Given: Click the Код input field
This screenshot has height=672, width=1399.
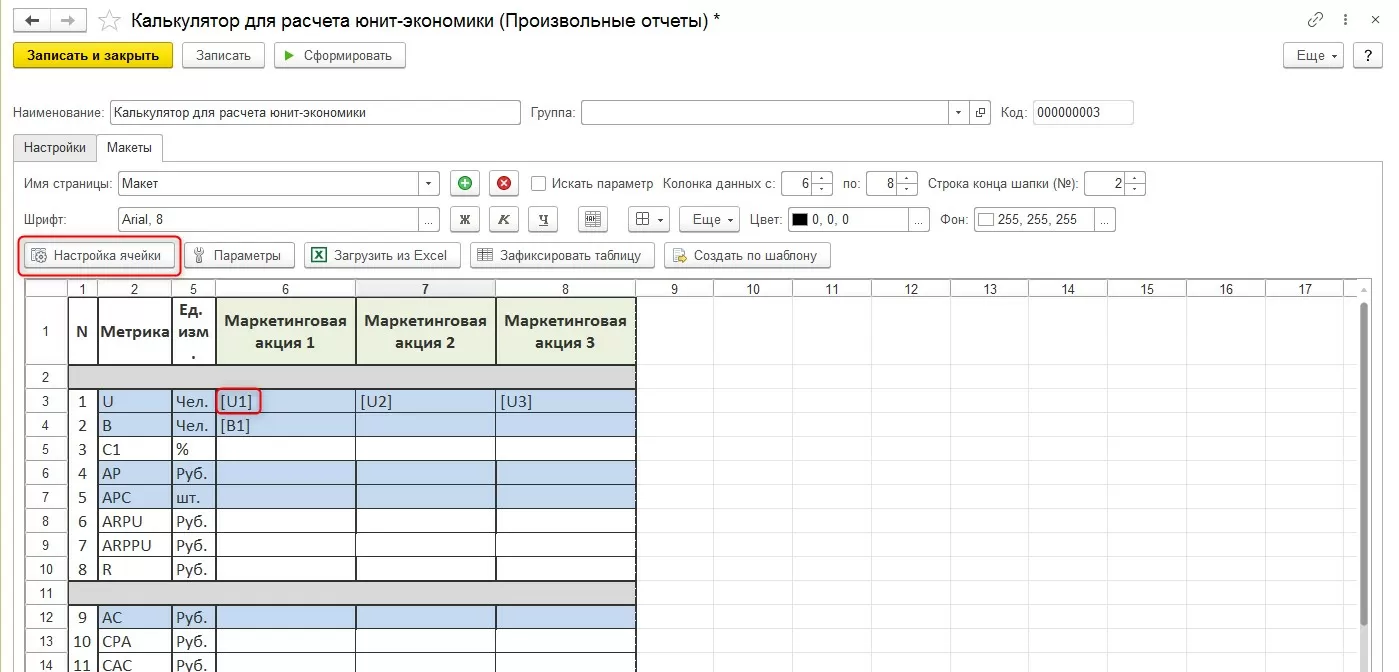Looking at the screenshot, I should coord(1083,113).
